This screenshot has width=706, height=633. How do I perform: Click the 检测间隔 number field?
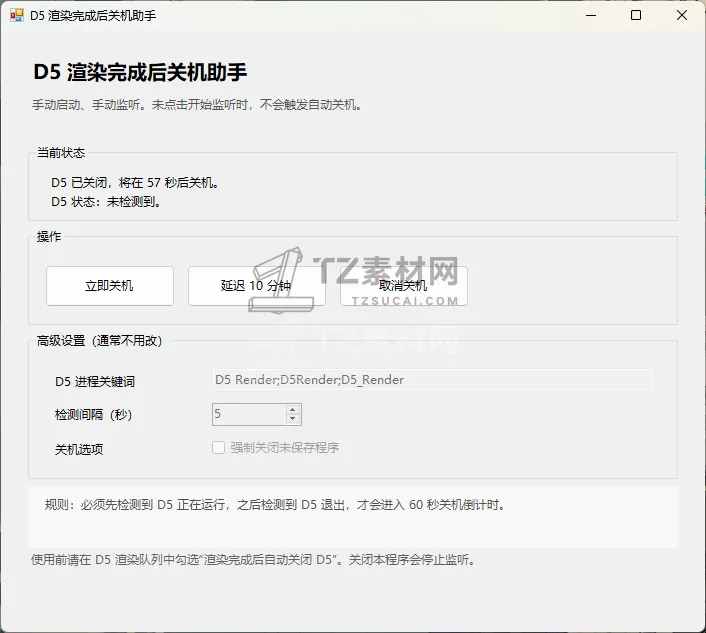pos(257,414)
